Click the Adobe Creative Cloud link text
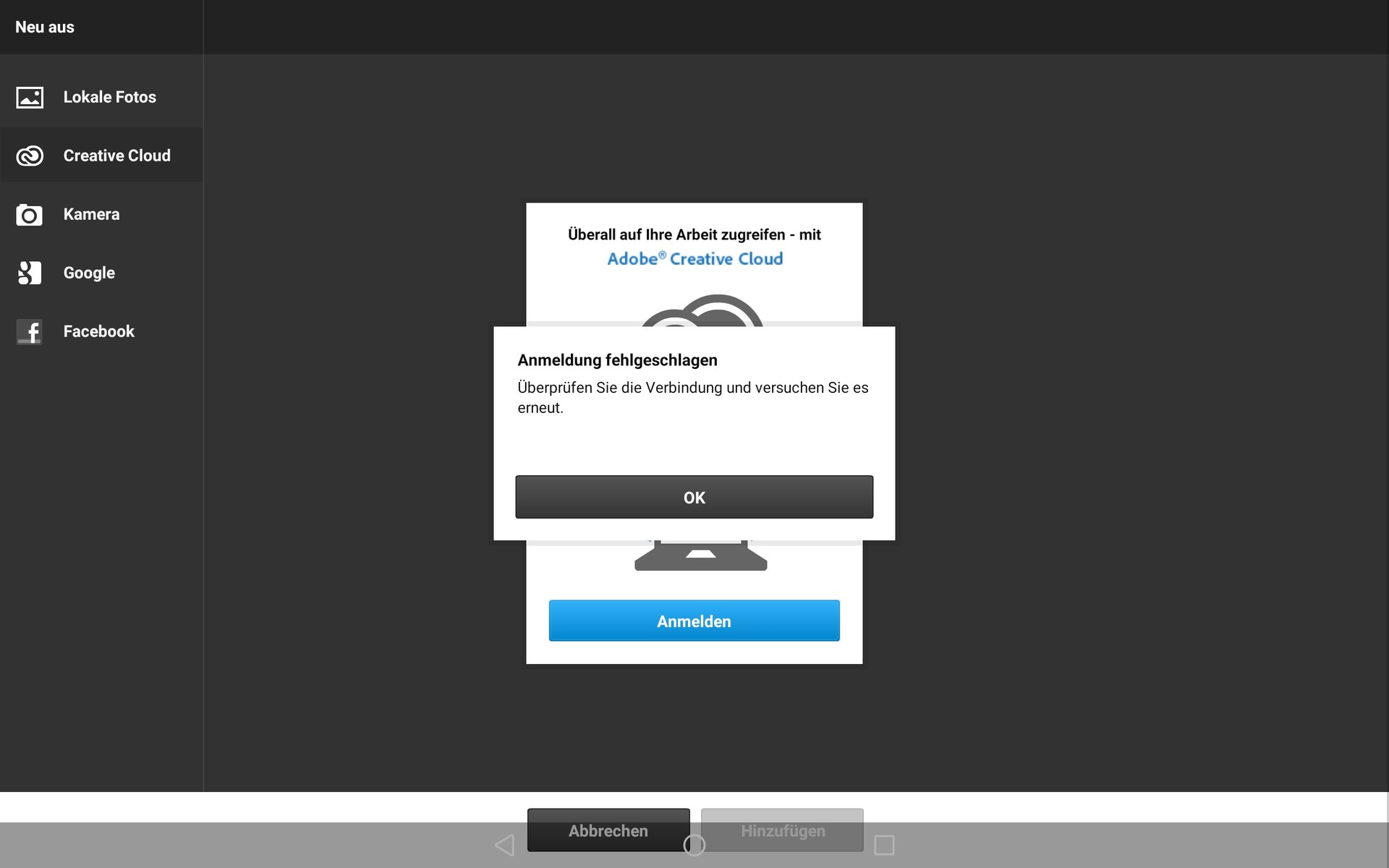 click(x=694, y=259)
